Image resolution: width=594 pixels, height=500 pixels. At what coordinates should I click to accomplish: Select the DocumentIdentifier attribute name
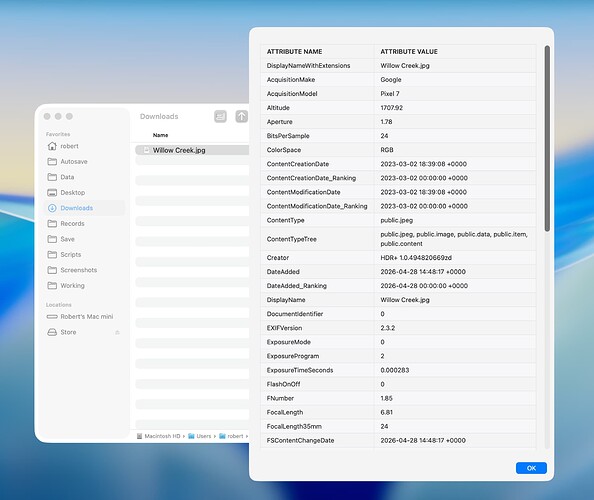pos(295,314)
